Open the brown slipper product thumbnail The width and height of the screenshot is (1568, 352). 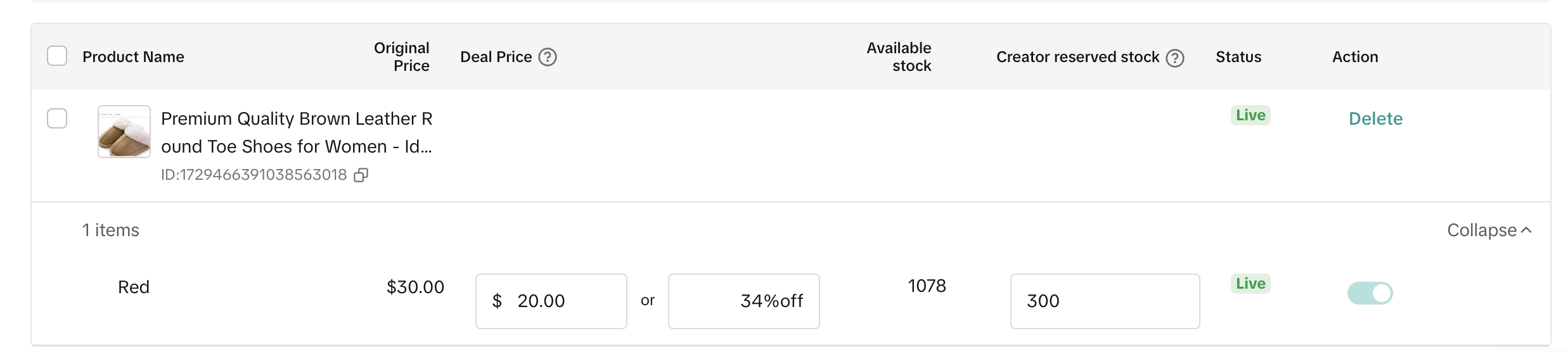click(x=124, y=132)
